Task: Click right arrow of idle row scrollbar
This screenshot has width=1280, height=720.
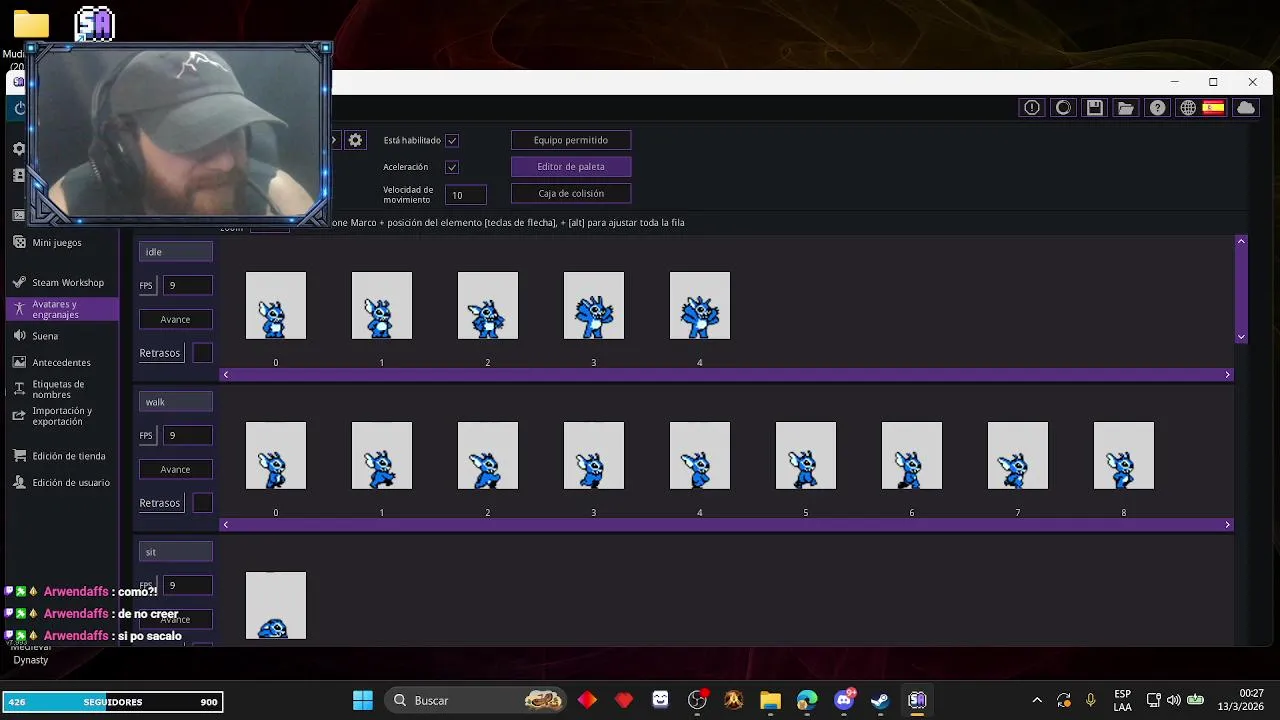Action: (x=1227, y=375)
